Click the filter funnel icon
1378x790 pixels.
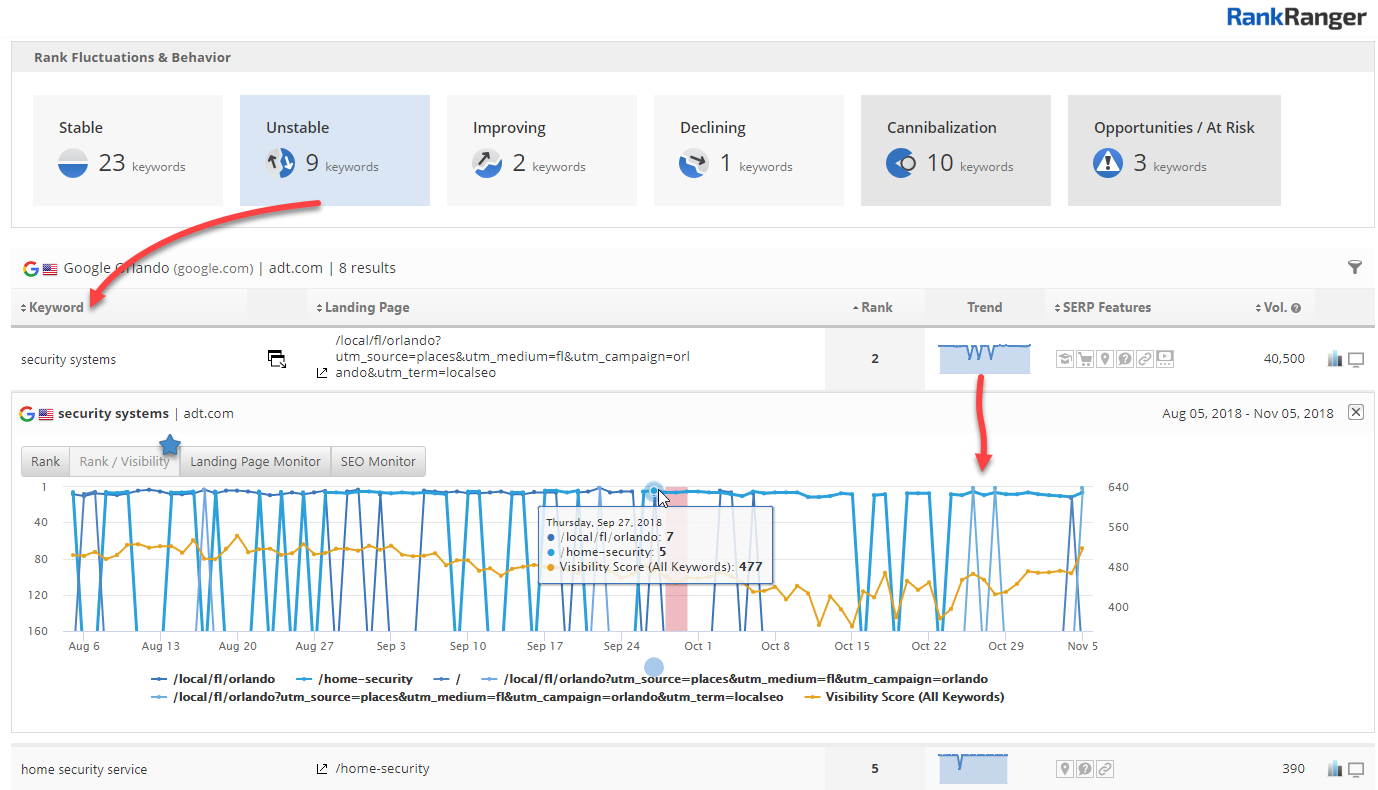tap(1354, 267)
